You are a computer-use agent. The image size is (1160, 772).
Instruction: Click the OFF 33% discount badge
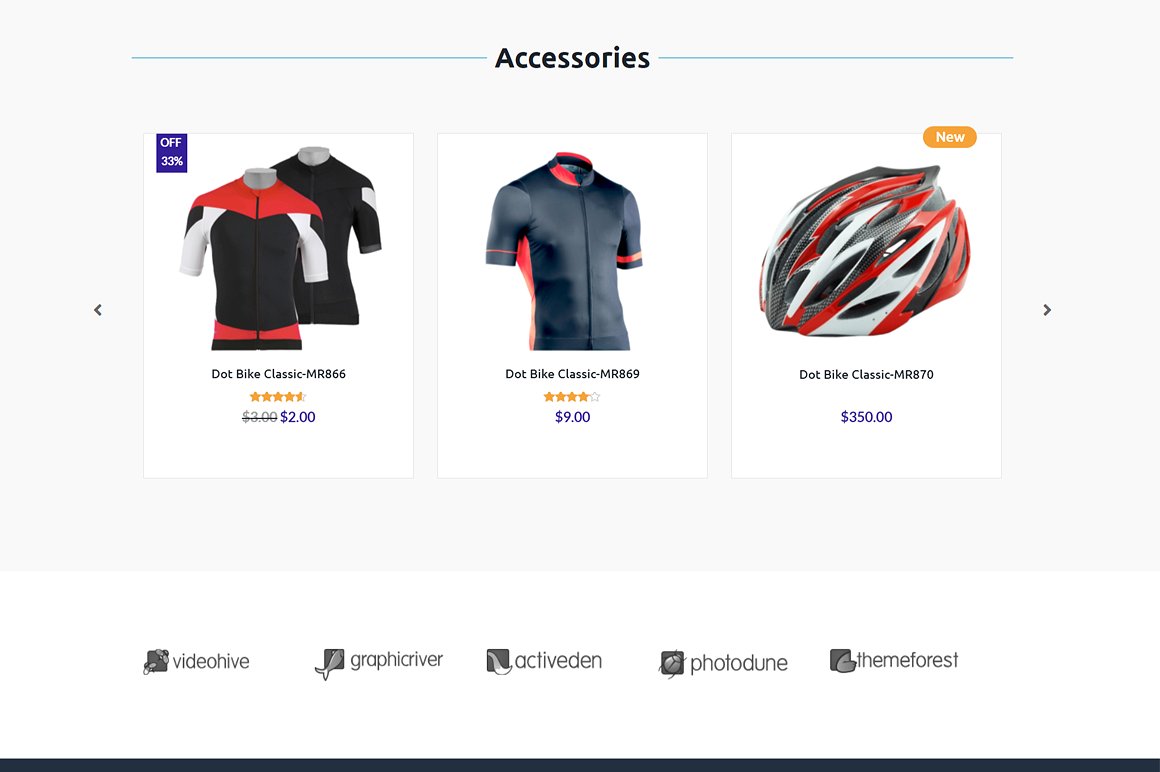tap(172, 153)
